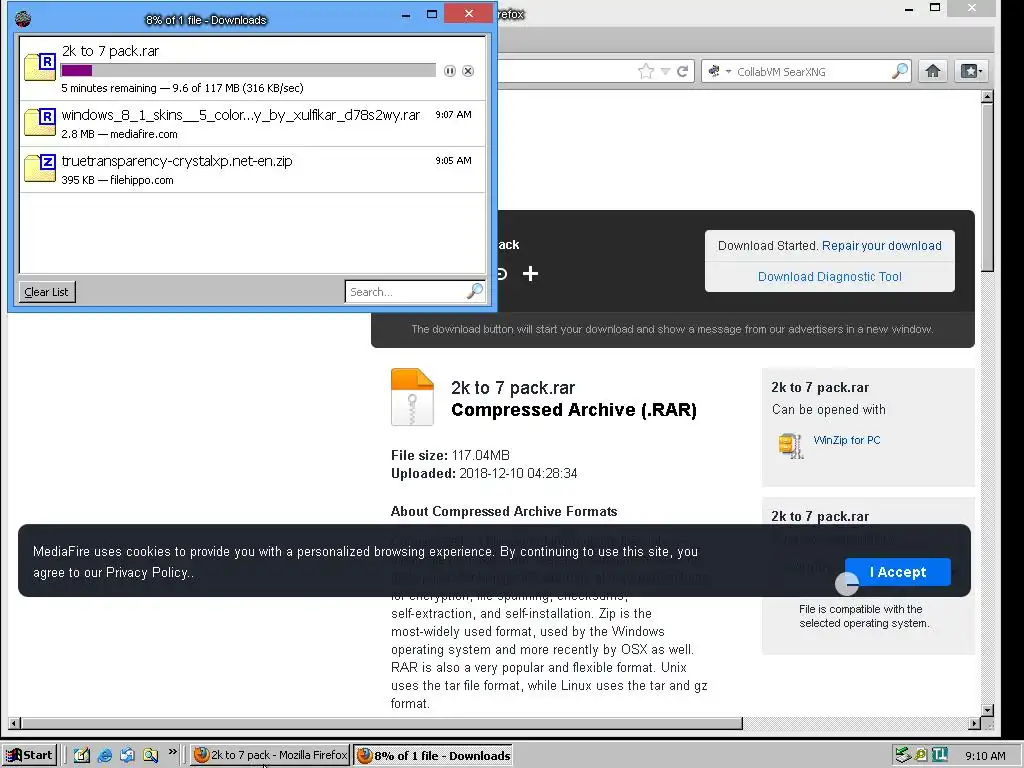This screenshot has height=768, width=1024.
Task: Open the Windows Start menu
Action: 29,755
